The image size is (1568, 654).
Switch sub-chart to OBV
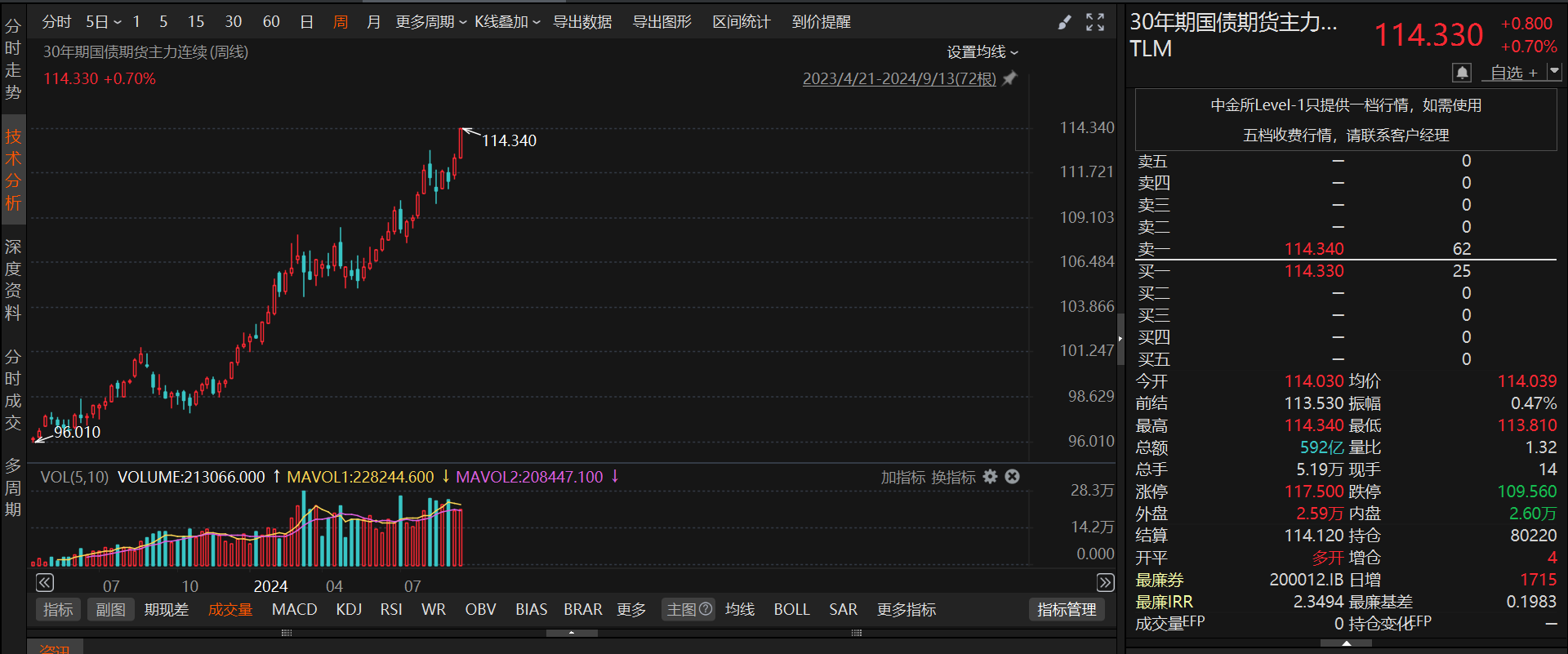click(481, 610)
